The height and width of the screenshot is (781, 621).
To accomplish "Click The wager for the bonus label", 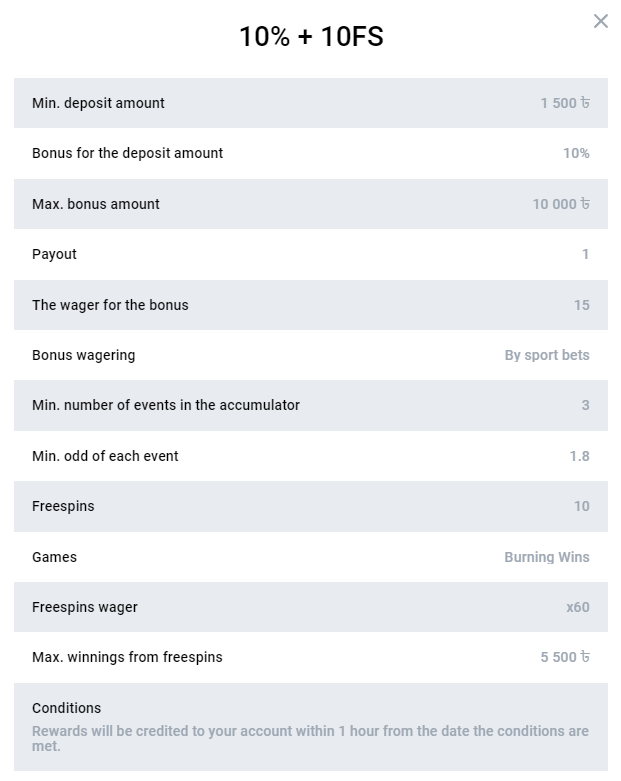I will (x=111, y=305).
